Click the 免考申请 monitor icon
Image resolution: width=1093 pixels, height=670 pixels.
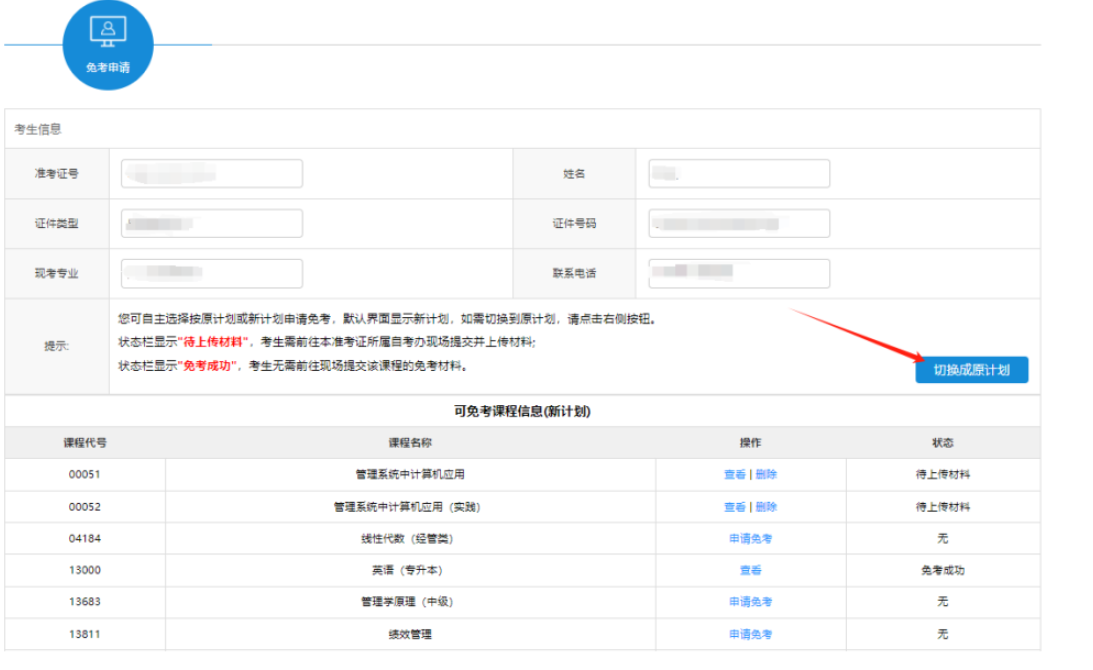pos(108,31)
